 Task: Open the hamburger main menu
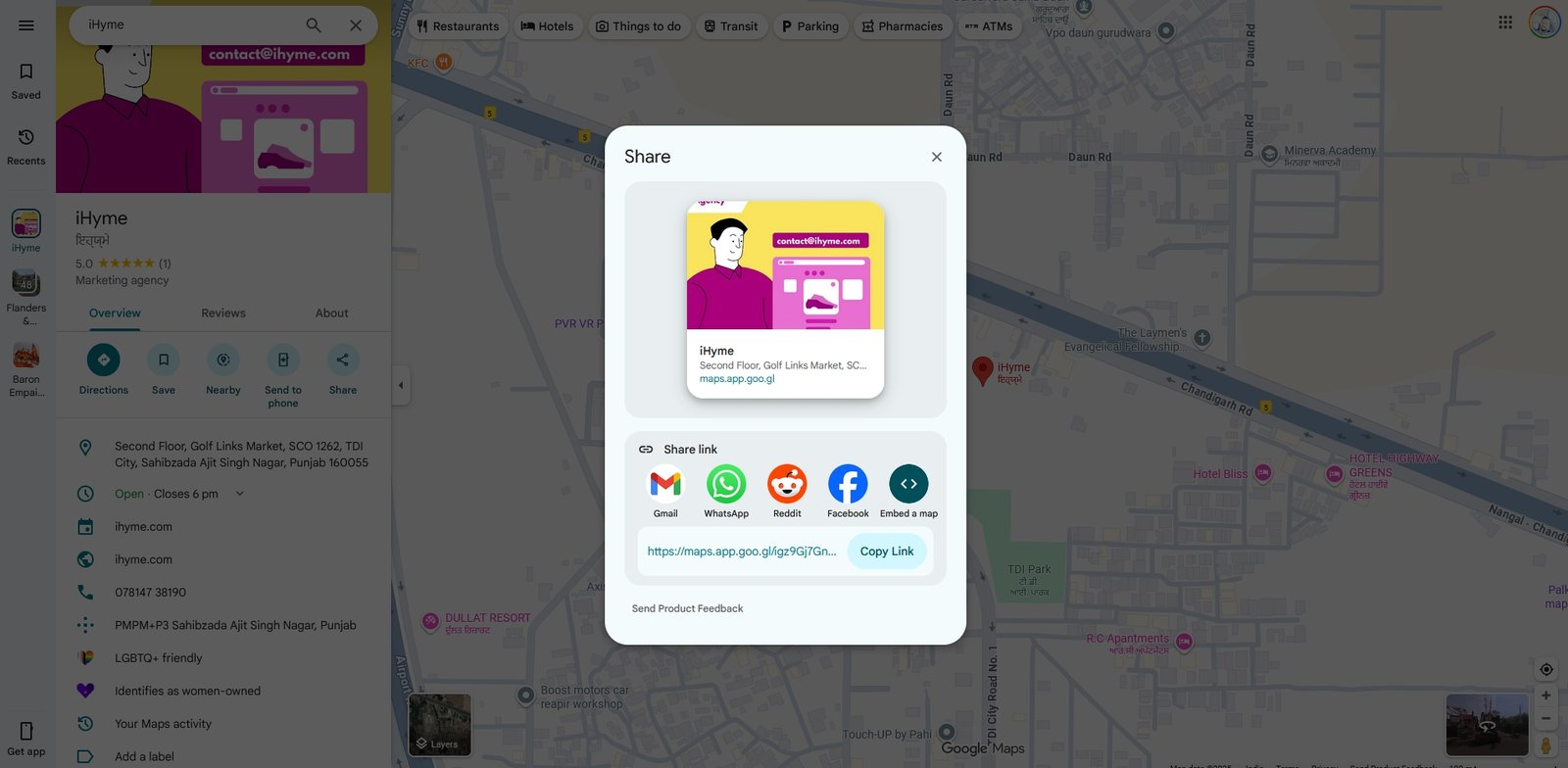pos(26,25)
